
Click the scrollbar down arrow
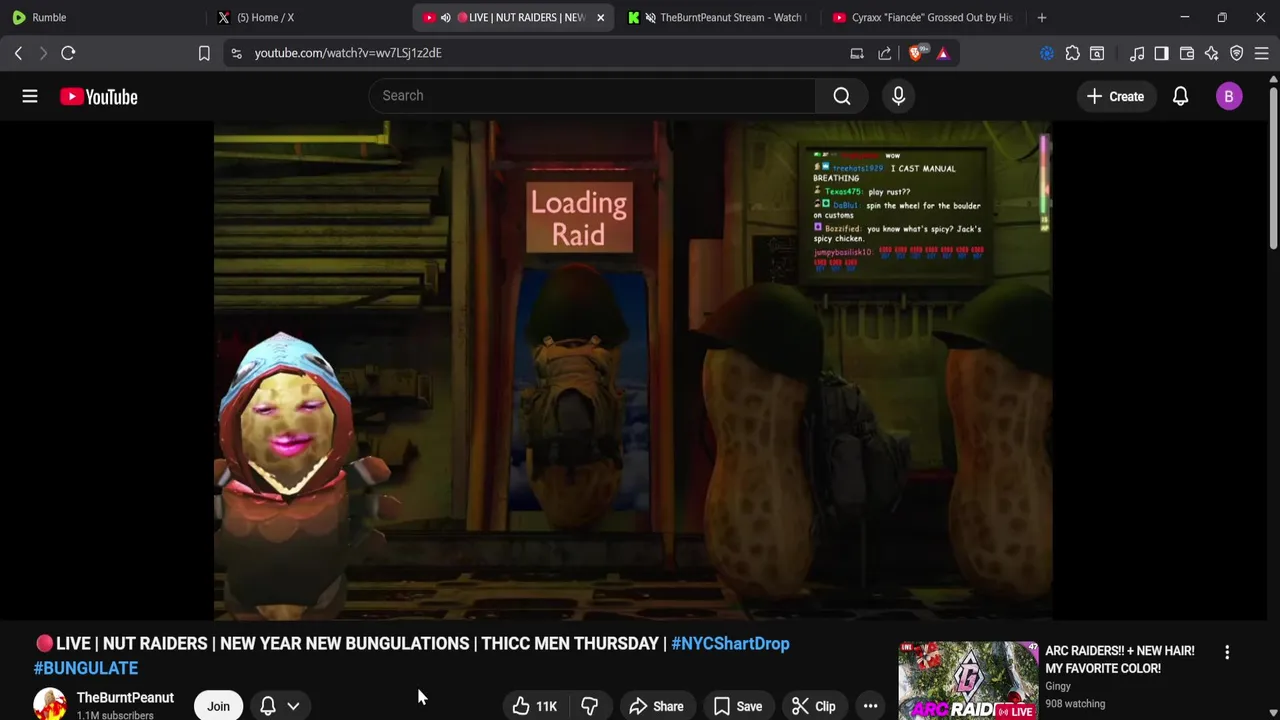pyautogui.click(x=1273, y=712)
